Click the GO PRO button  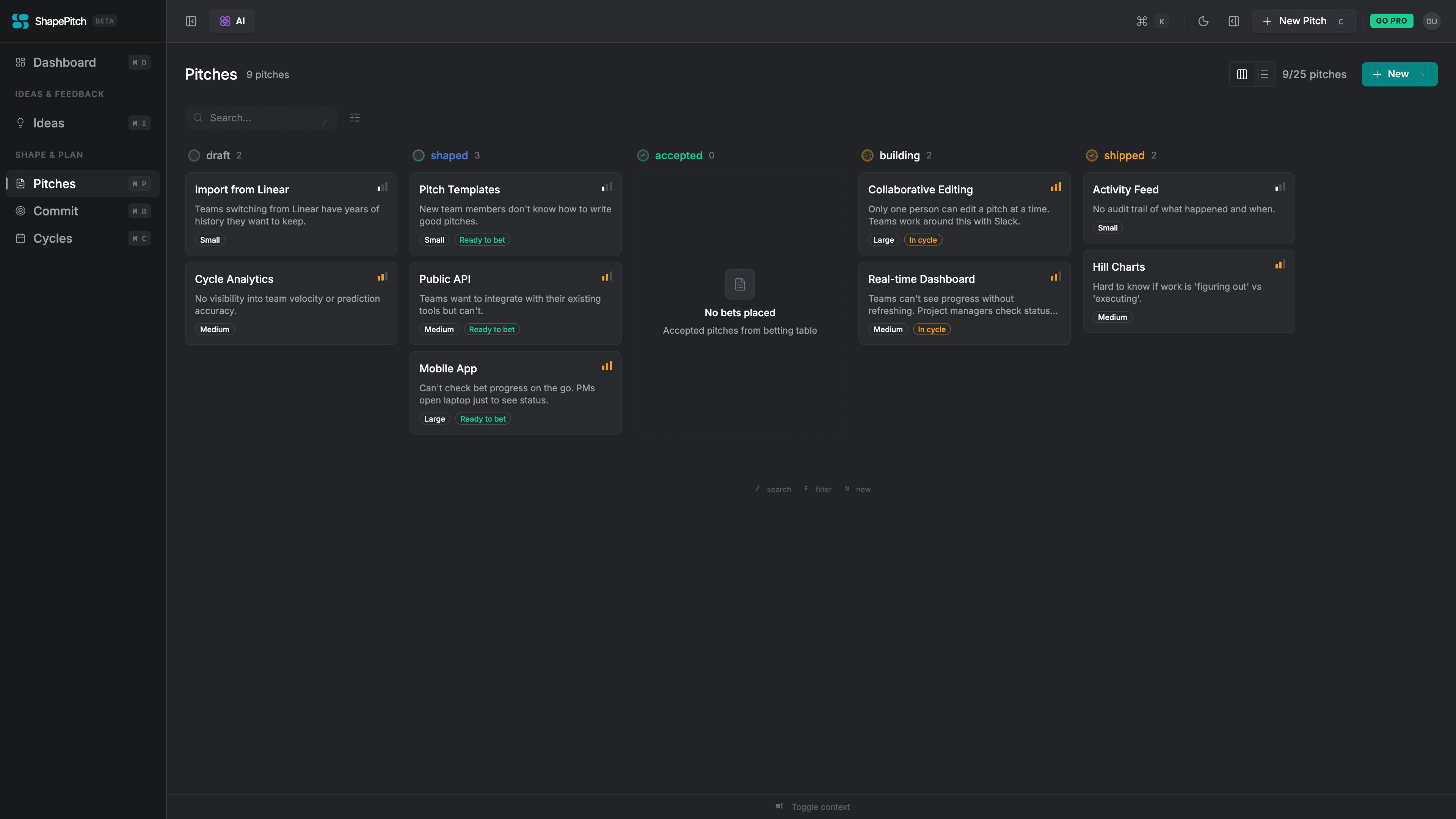1392,20
